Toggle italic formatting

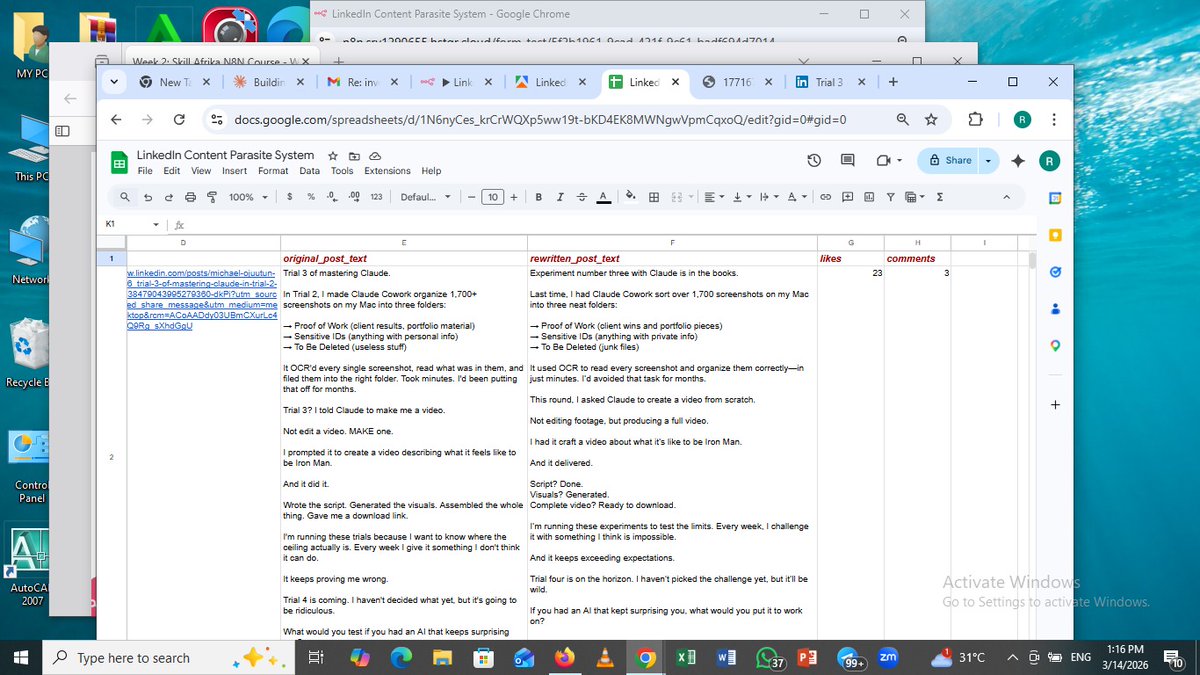pos(560,197)
